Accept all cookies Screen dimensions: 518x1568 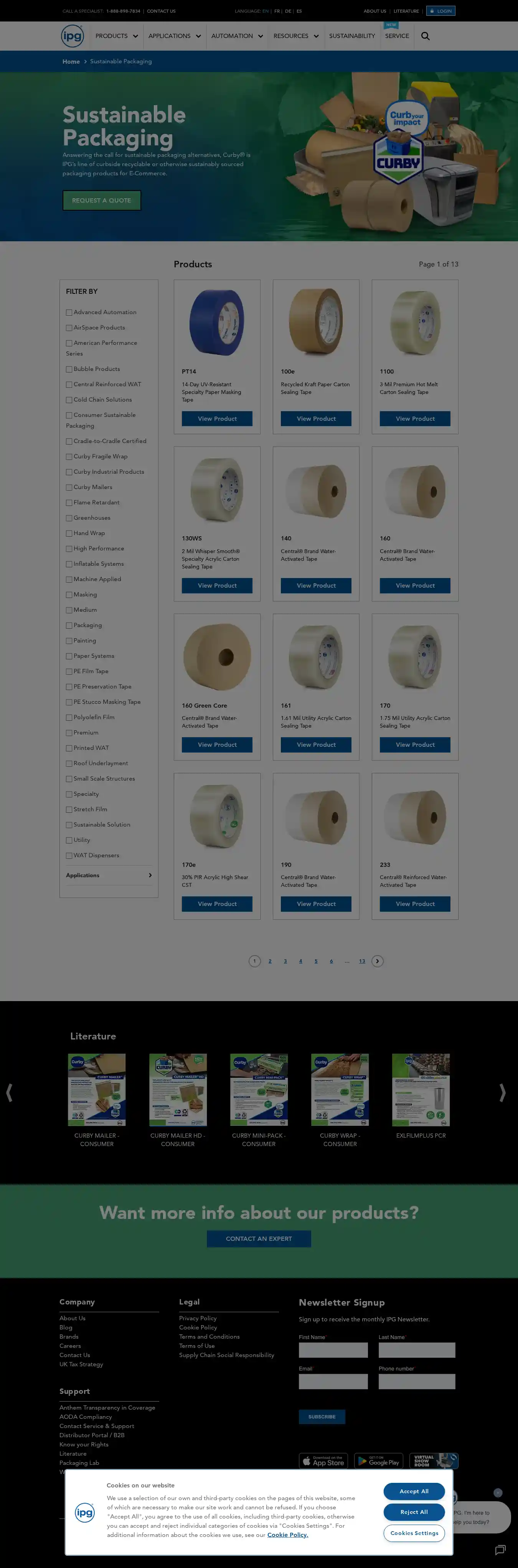tap(414, 1491)
